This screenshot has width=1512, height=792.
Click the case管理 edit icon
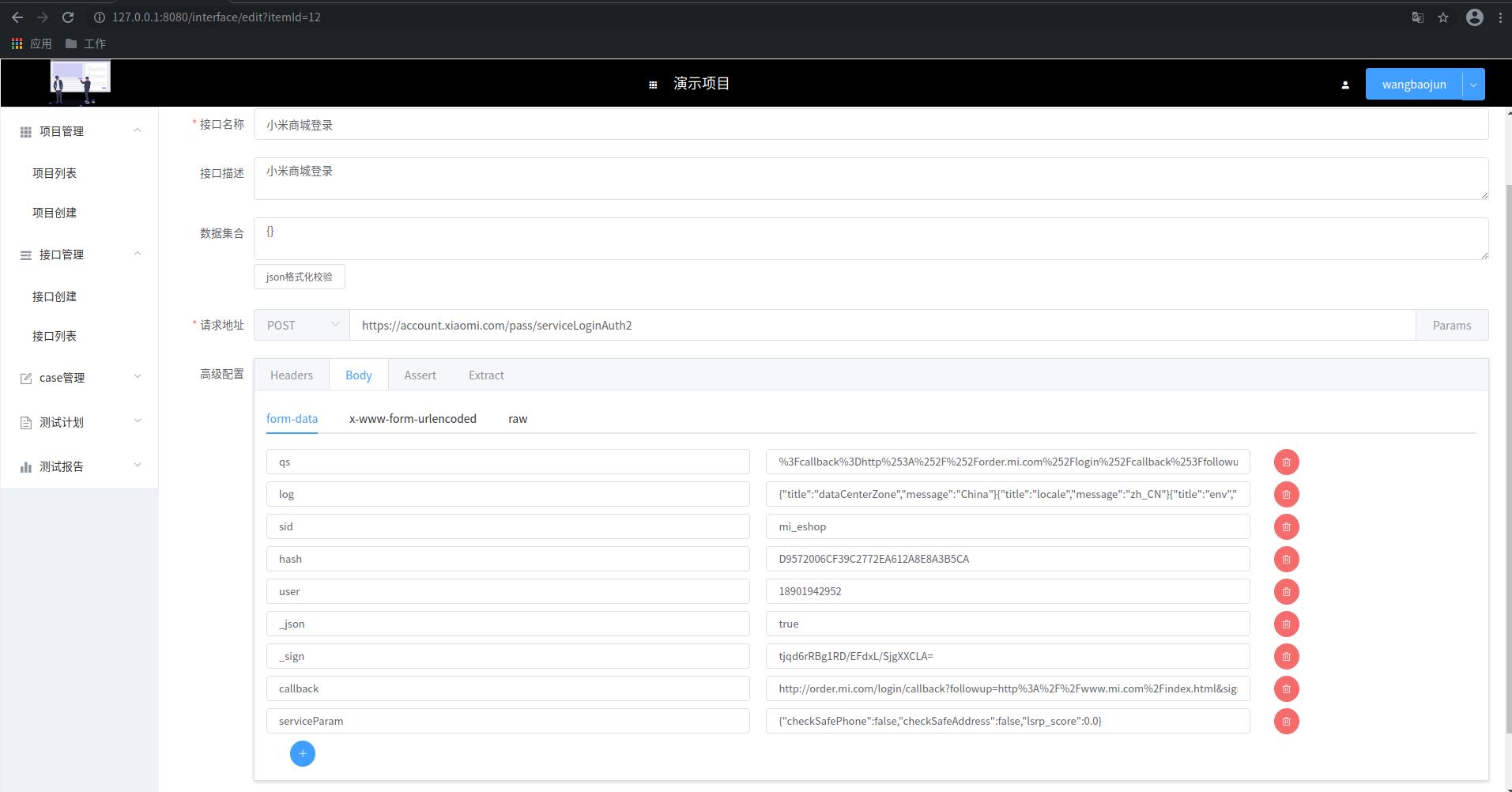26,379
